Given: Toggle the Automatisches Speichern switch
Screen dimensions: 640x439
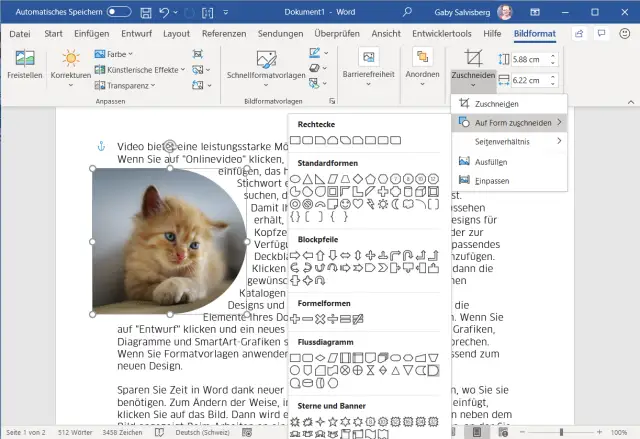Looking at the screenshot, I should pos(118,11).
